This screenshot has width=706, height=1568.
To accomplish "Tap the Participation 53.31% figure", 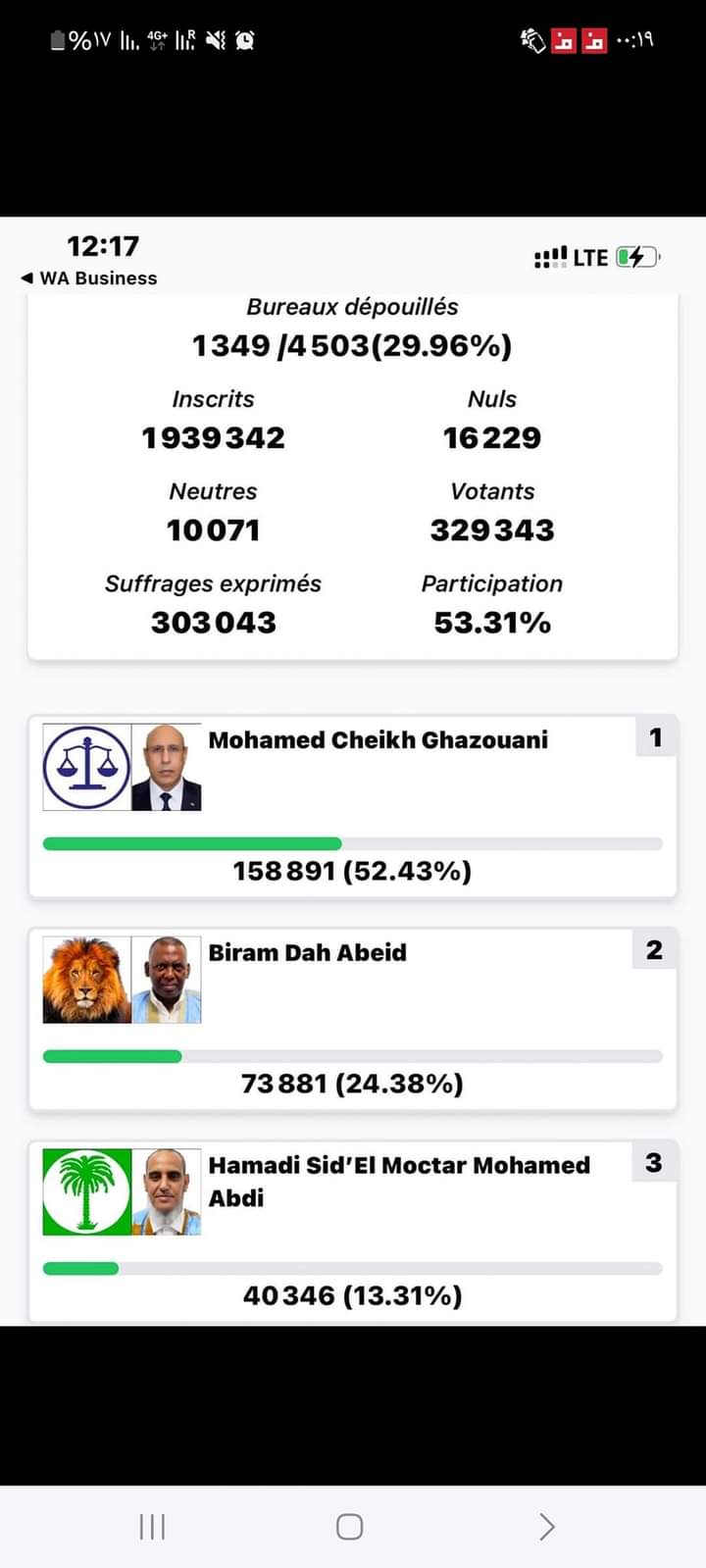I will 492,623.
